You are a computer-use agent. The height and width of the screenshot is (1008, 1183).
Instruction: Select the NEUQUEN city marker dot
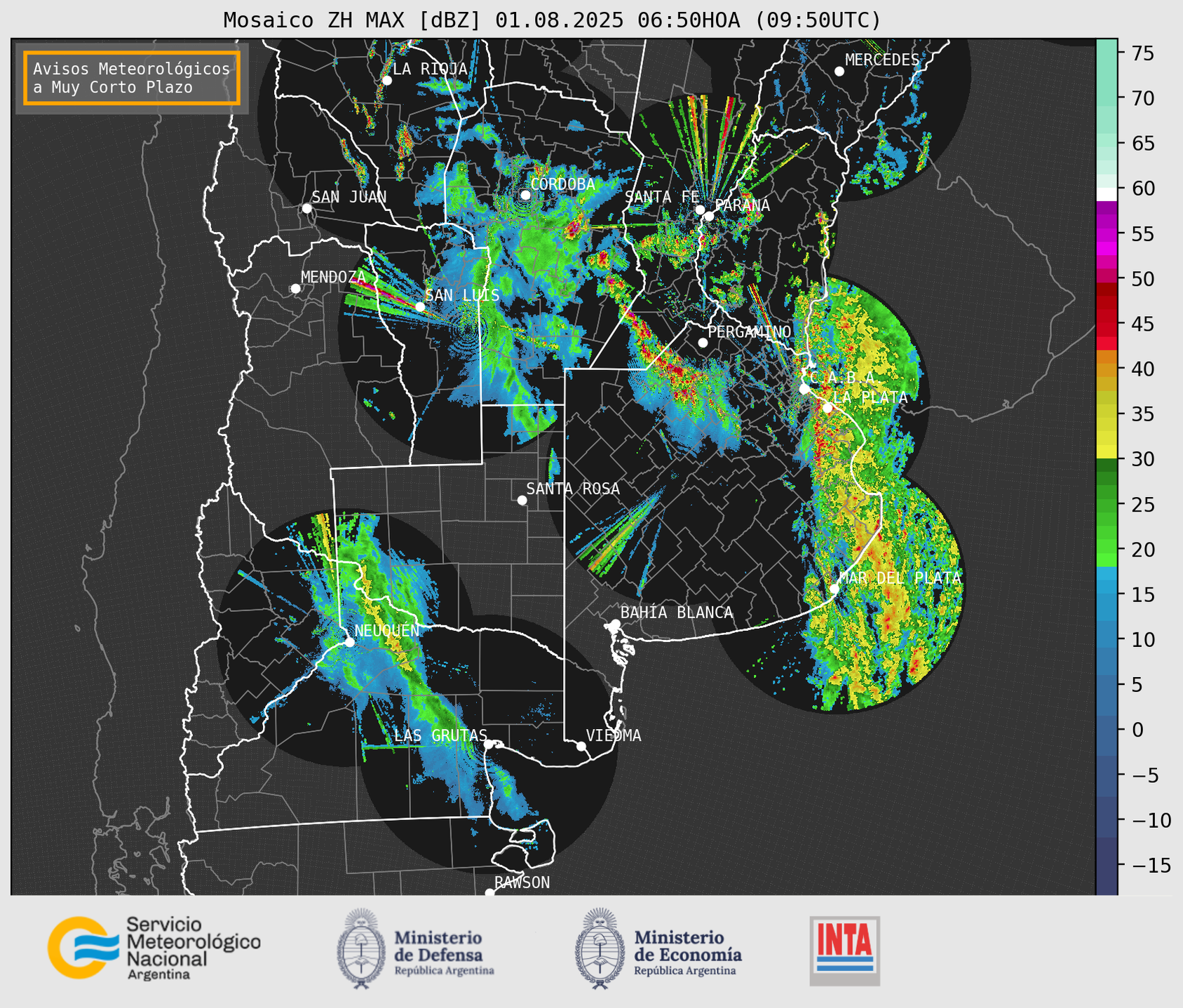tap(350, 642)
